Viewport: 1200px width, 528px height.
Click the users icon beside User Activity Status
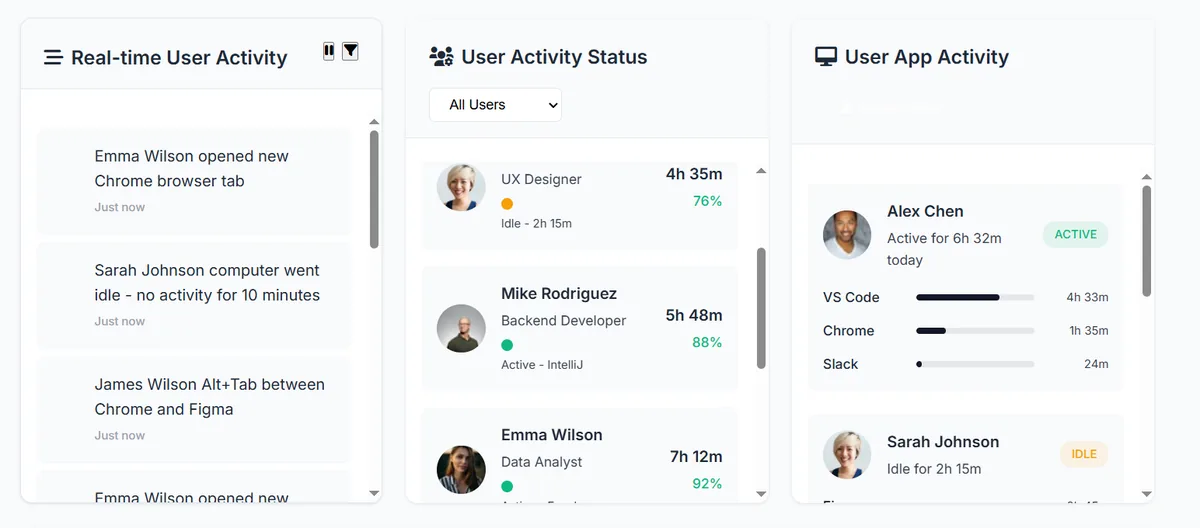coord(441,57)
